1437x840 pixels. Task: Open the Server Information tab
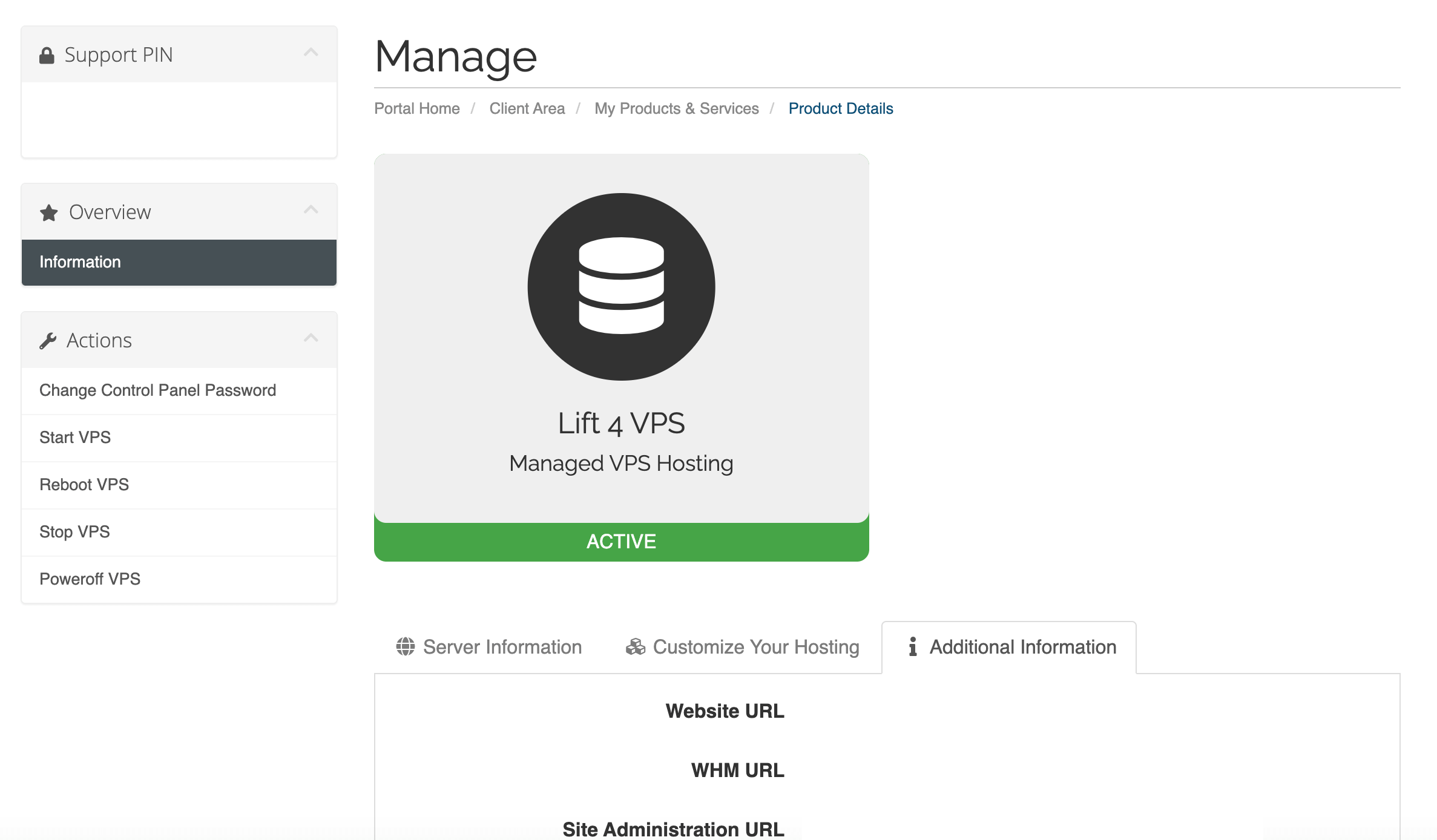pos(502,647)
